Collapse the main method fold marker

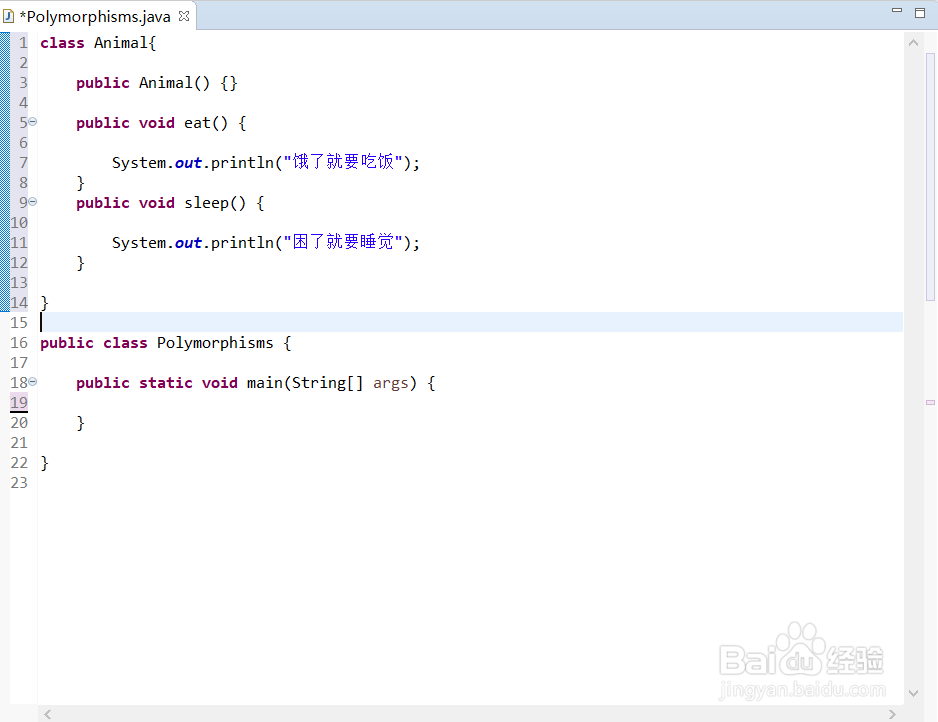31,382
